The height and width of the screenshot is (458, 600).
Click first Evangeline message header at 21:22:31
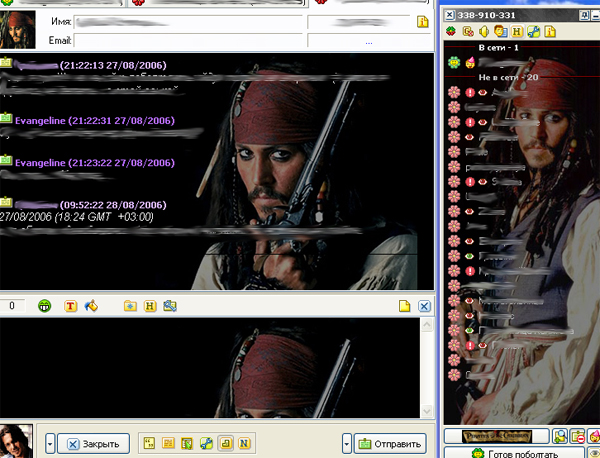(x=95, y=121)
